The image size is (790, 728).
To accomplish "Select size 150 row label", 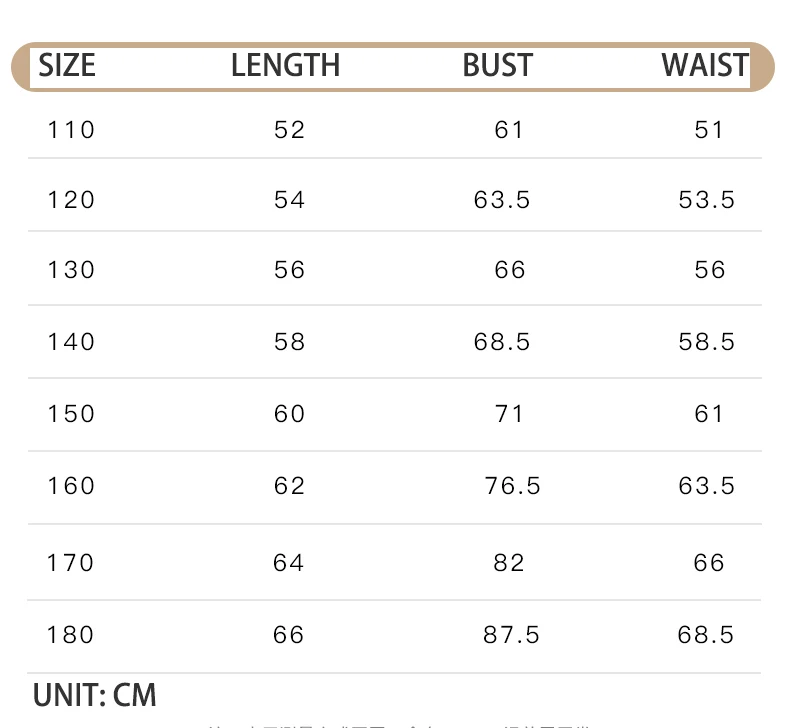I will pyautogui.click(x=71, y=414).
